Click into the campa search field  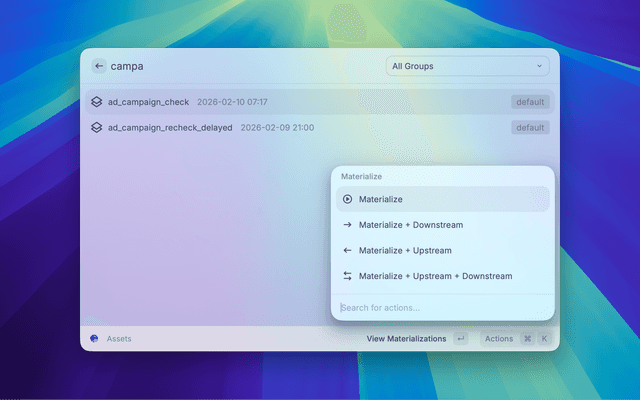[x=240, y=66]
